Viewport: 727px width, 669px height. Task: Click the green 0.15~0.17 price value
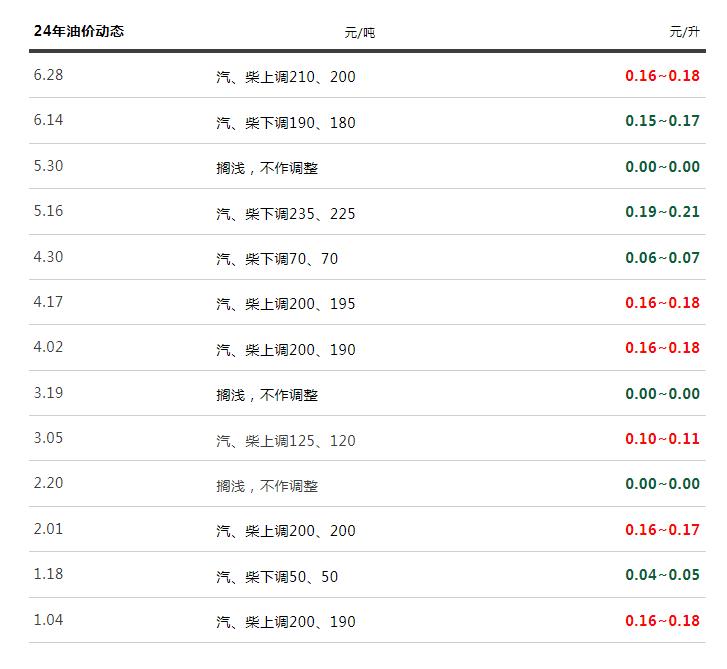[x=662, y=121]
